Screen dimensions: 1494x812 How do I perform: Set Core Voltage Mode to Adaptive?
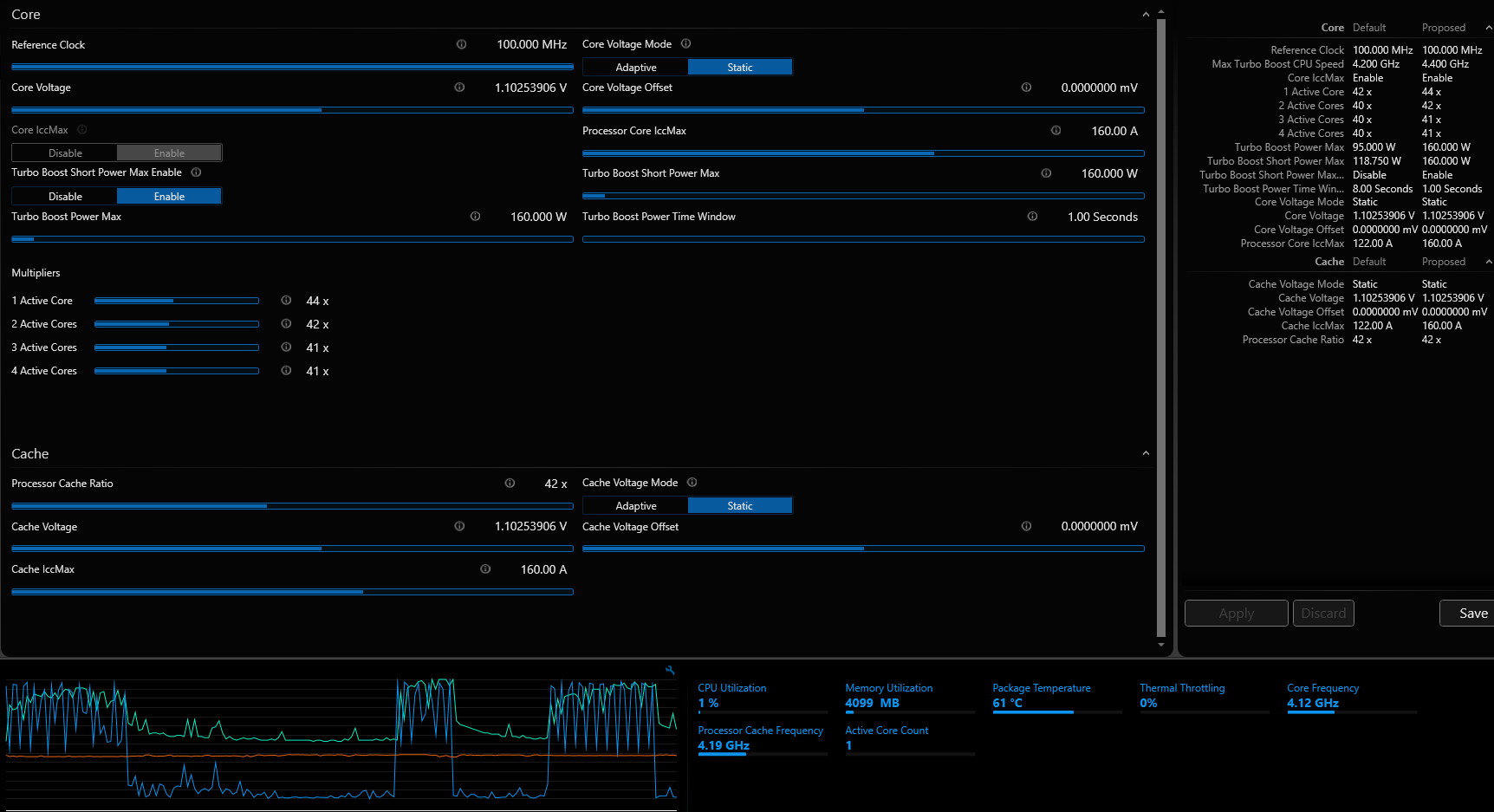click(x=636, y=68)
